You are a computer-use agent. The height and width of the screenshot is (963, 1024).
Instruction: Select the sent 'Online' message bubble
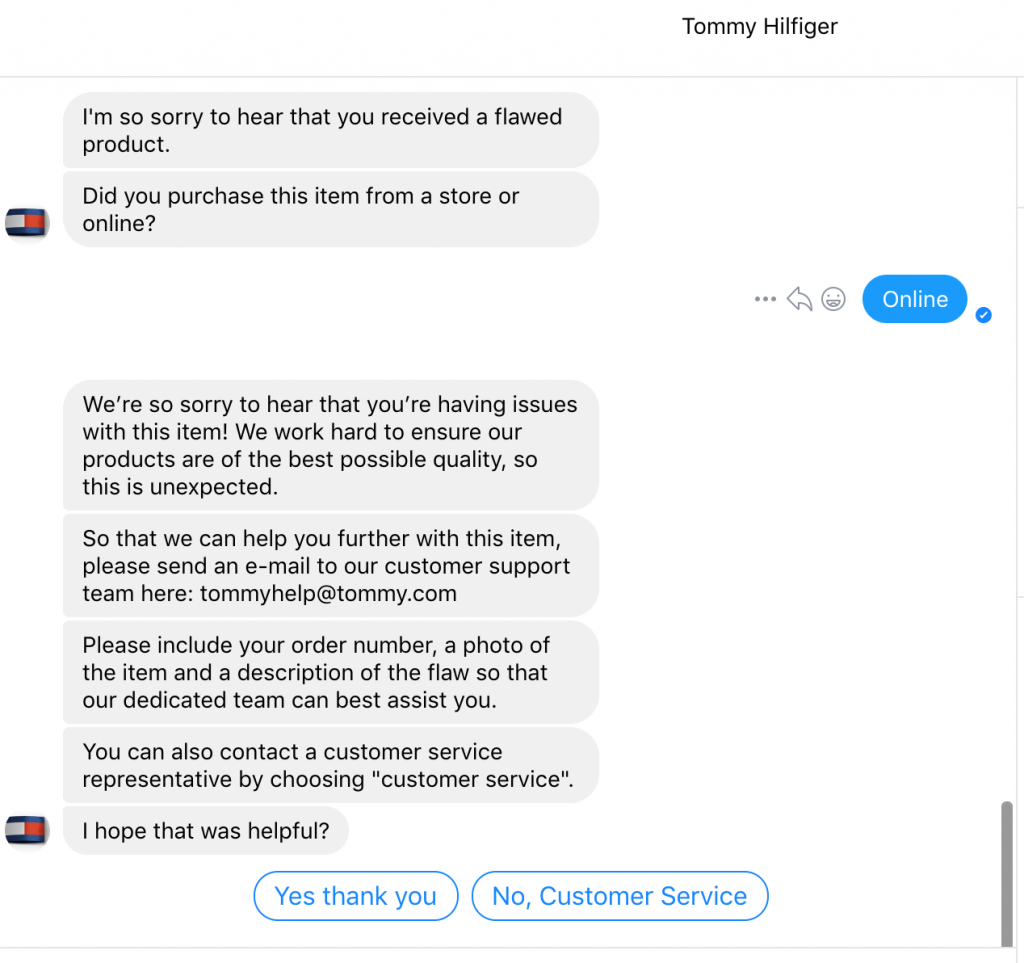pos(914,299)
